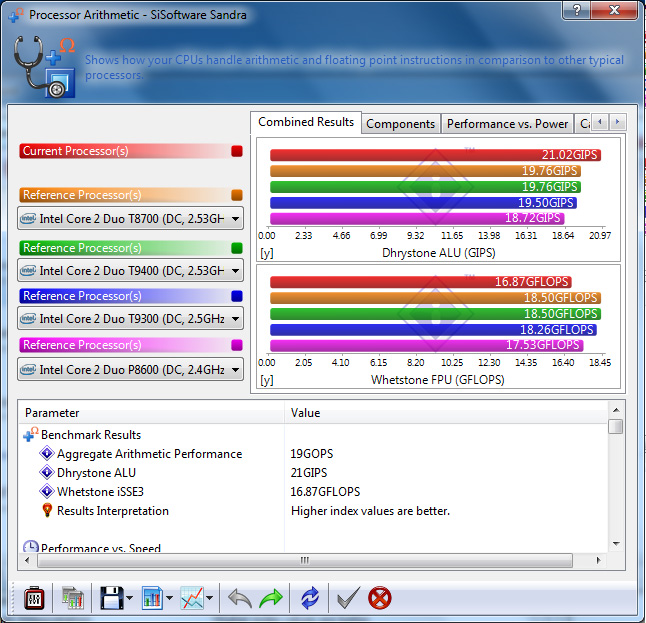Switch to Performance vs. Power tab
This screenshot has width=646, height=623.
[x=507, y=124]
